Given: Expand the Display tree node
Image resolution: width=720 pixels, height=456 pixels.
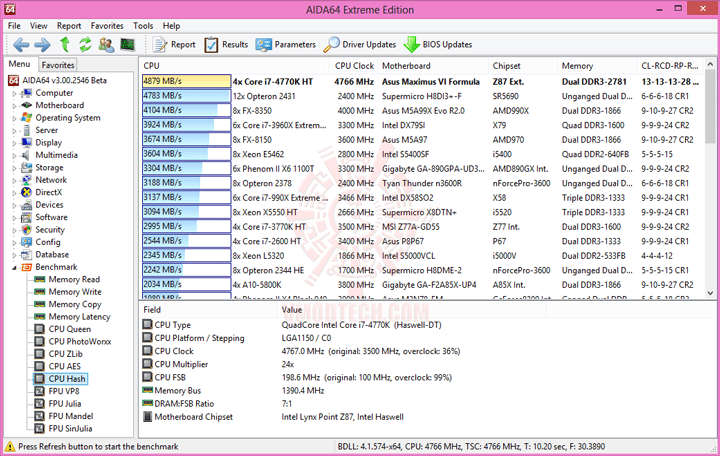Looking at the screenshot, I should click(x=14, y=143).
